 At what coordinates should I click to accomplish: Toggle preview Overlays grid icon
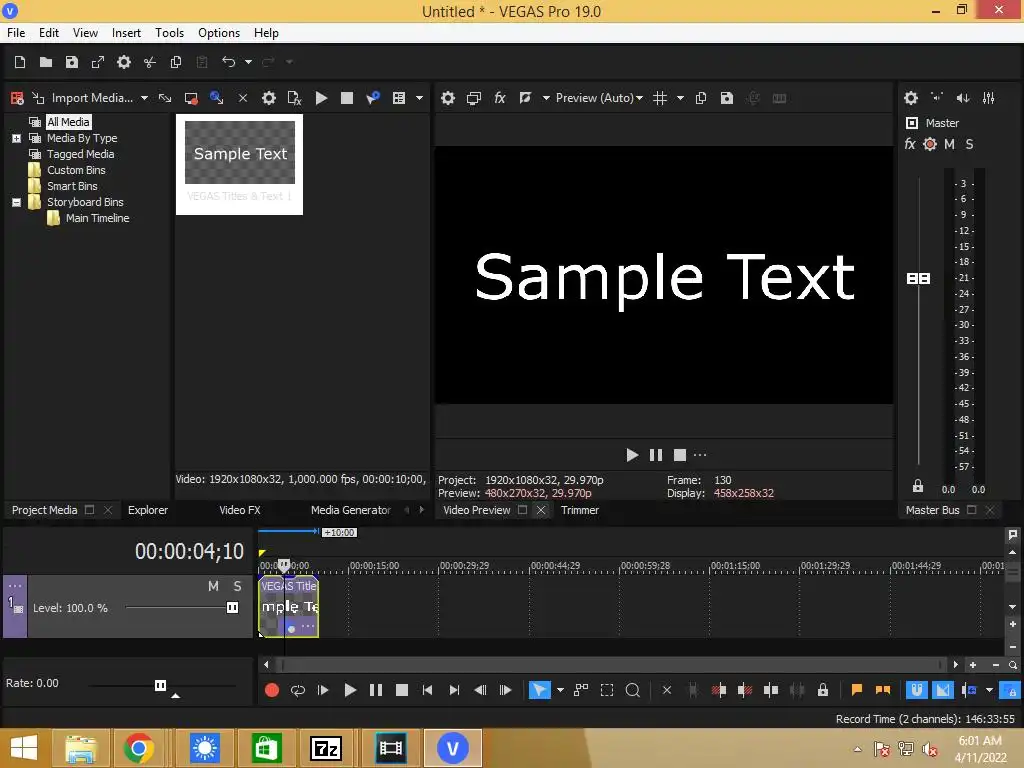660,98
